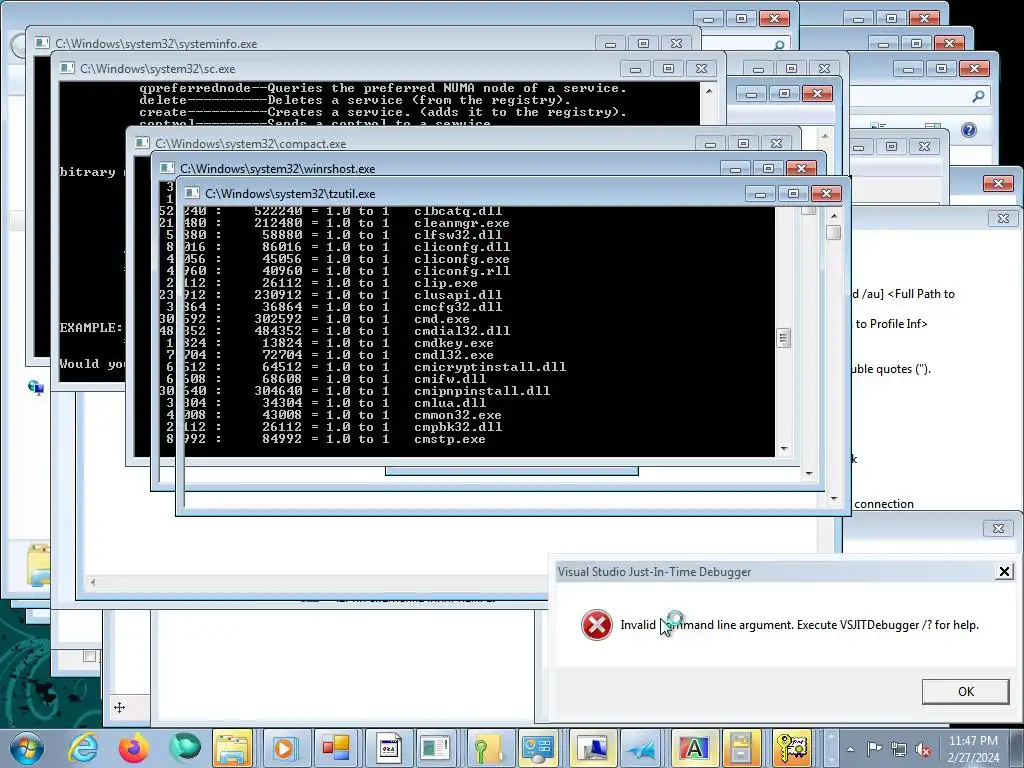Click the 'Invalid command line argument' message text
The image size is (1024, 768).
(799, 625)
